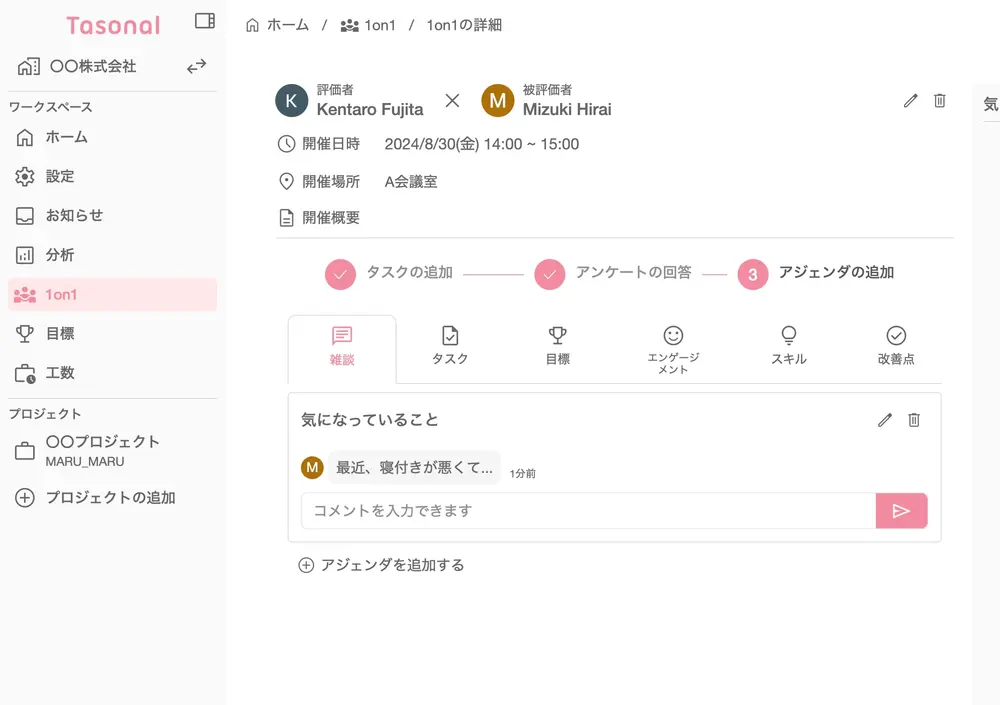Screen dimensions: 1000x705
Task: Click プロジェクトの追加 in the sidebar
Action: click(x=110, y=498)
